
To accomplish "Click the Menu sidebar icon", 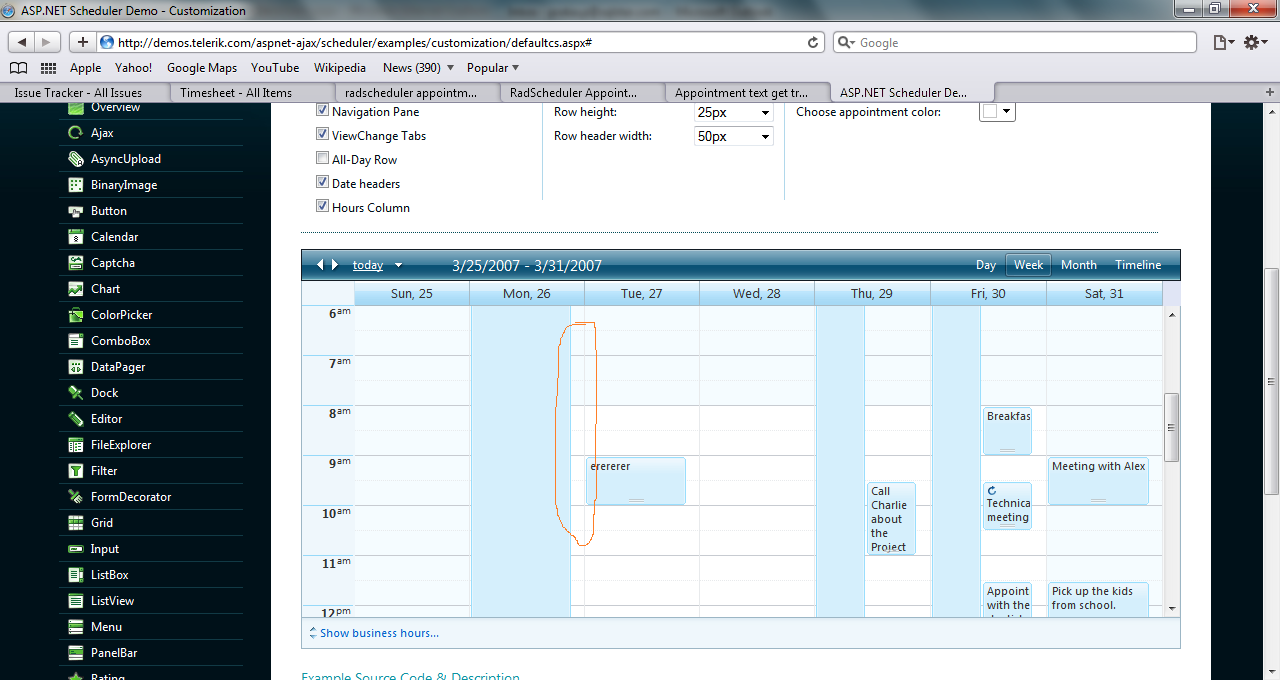I will [x=75, y=627].
